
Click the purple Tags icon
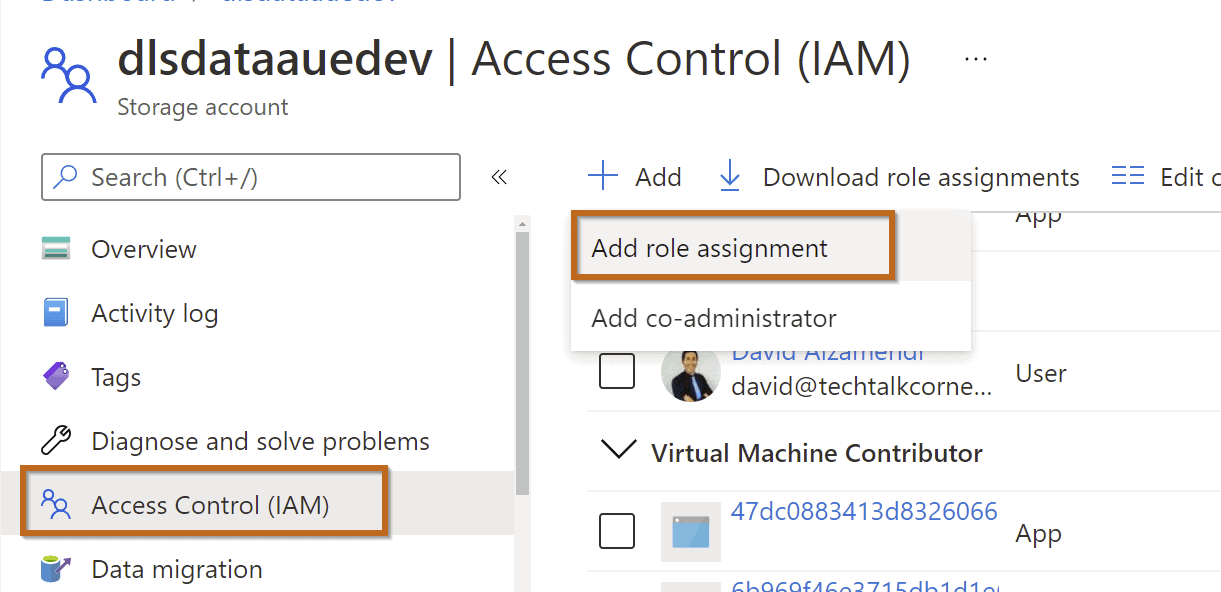coord(56,377)
